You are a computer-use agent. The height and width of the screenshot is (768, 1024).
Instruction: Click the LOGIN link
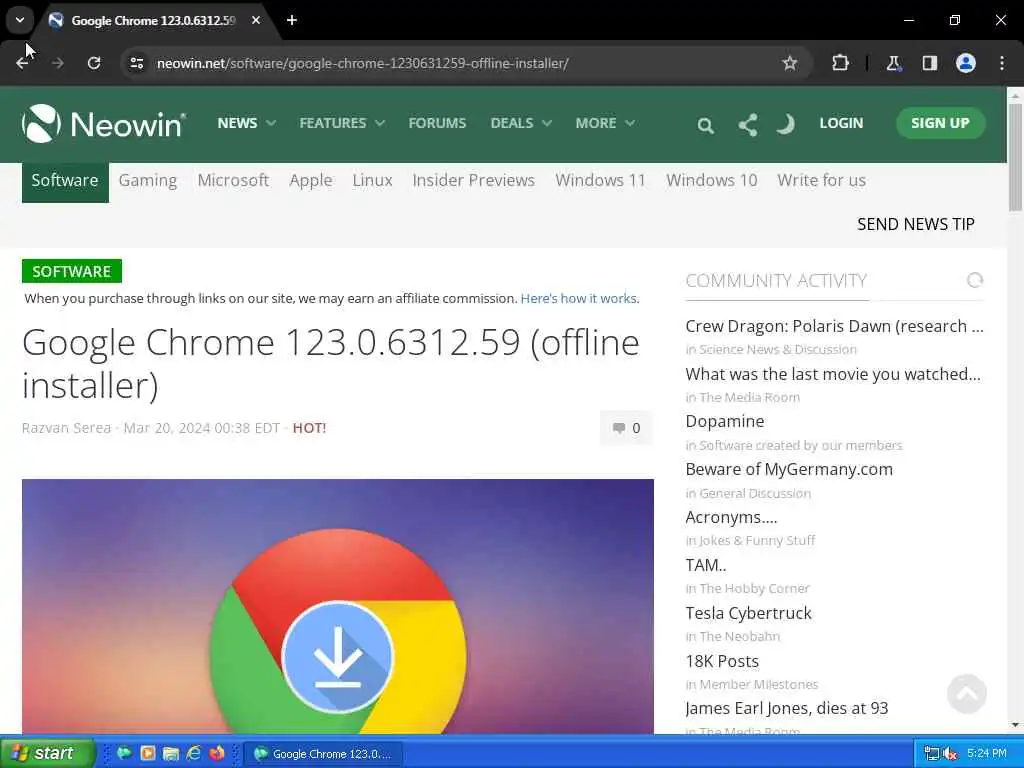click(841, 123)
